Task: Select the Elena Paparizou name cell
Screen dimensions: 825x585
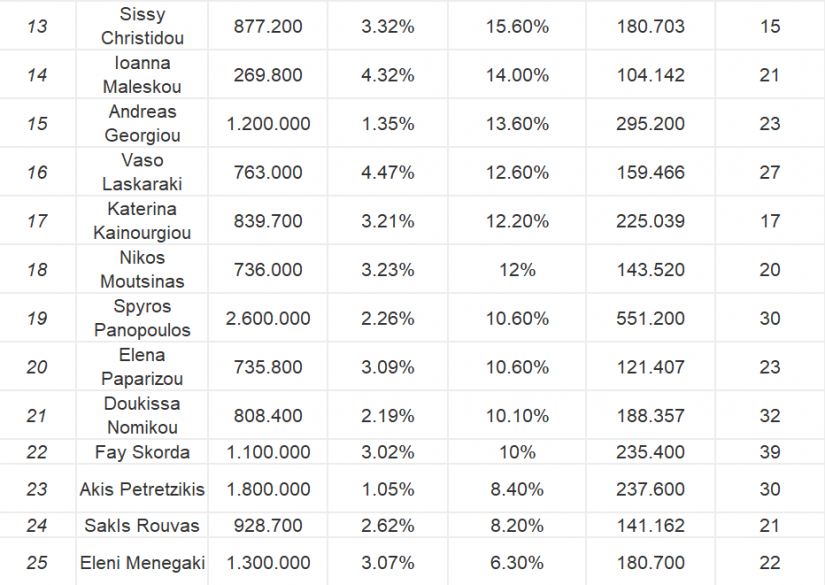Action: 142,367
